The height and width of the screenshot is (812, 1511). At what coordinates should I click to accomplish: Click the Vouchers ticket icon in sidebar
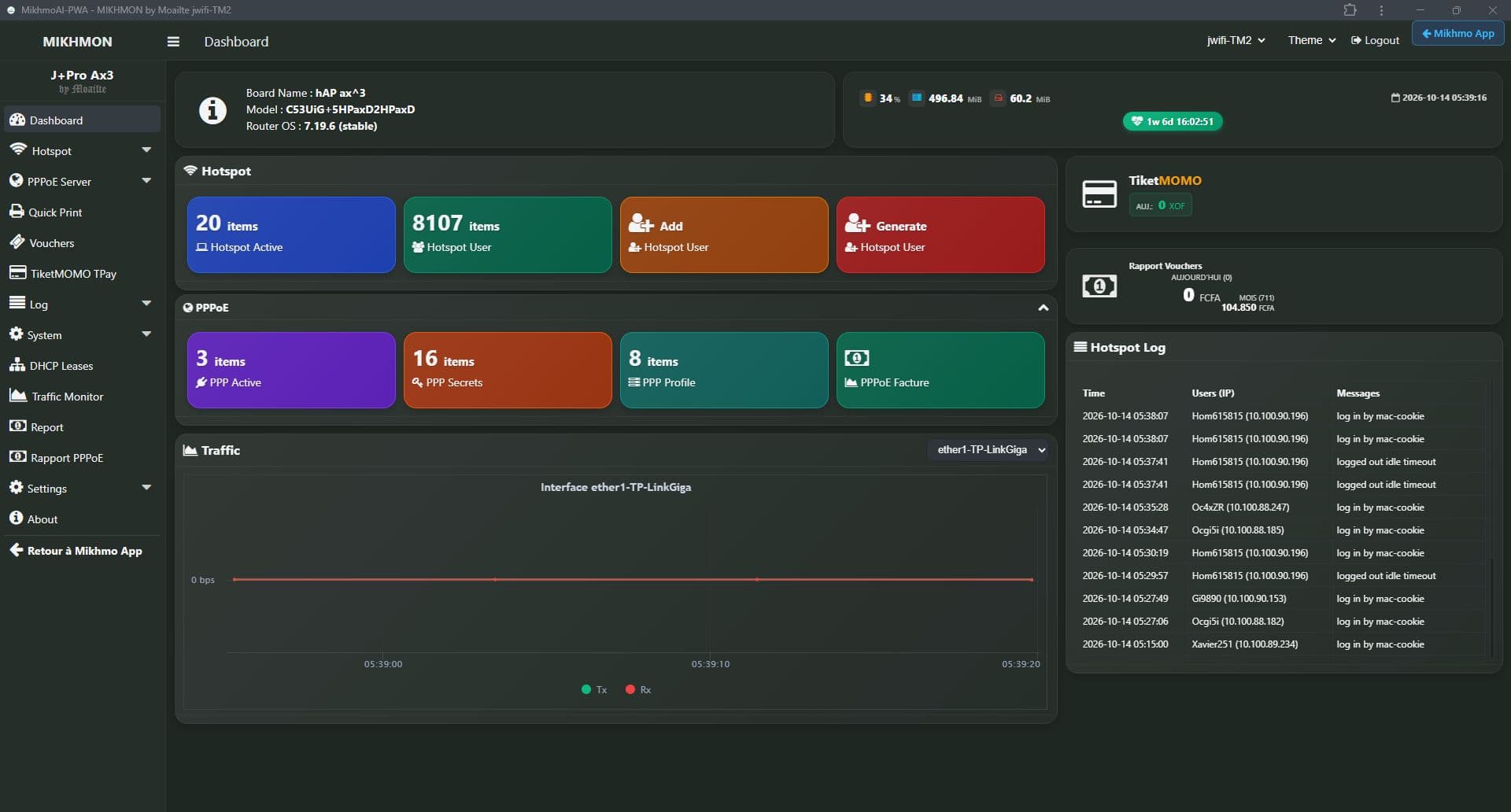[x=17, y=242]
